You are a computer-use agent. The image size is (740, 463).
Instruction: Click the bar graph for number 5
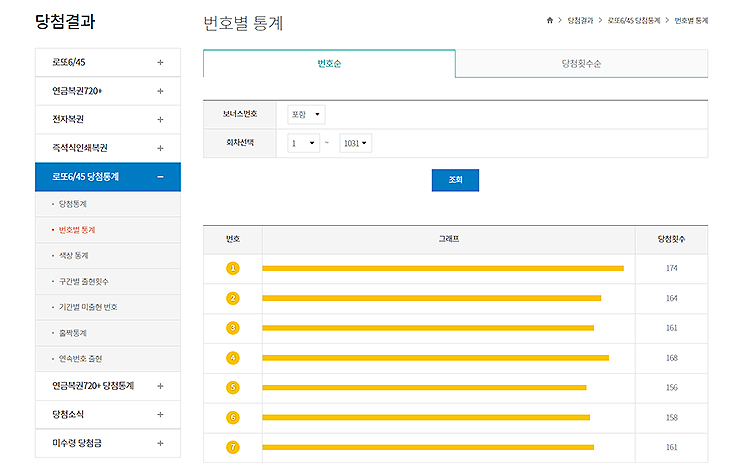(x=424, y=387)
